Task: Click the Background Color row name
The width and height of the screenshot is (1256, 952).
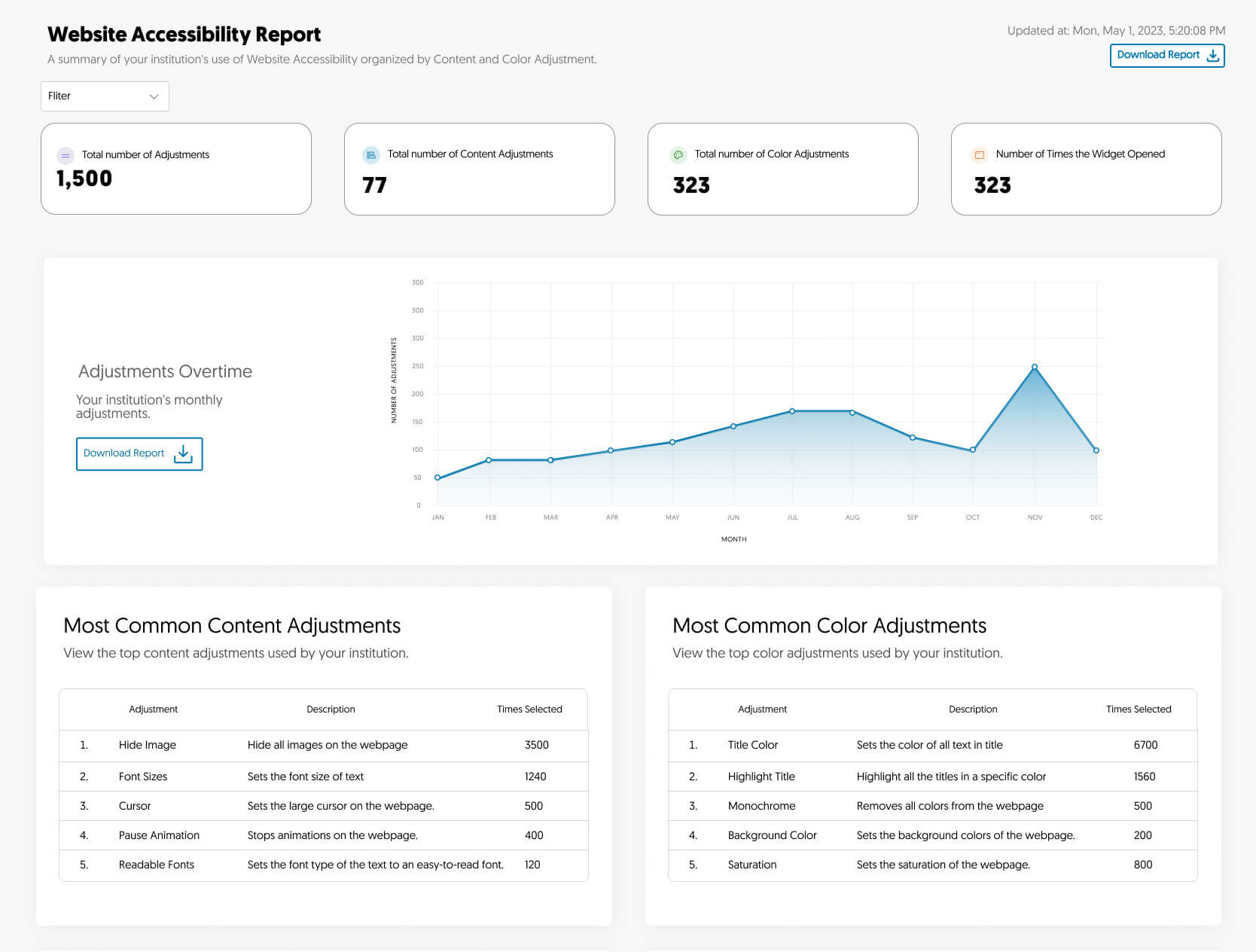Action: click(x=773, y=835)
